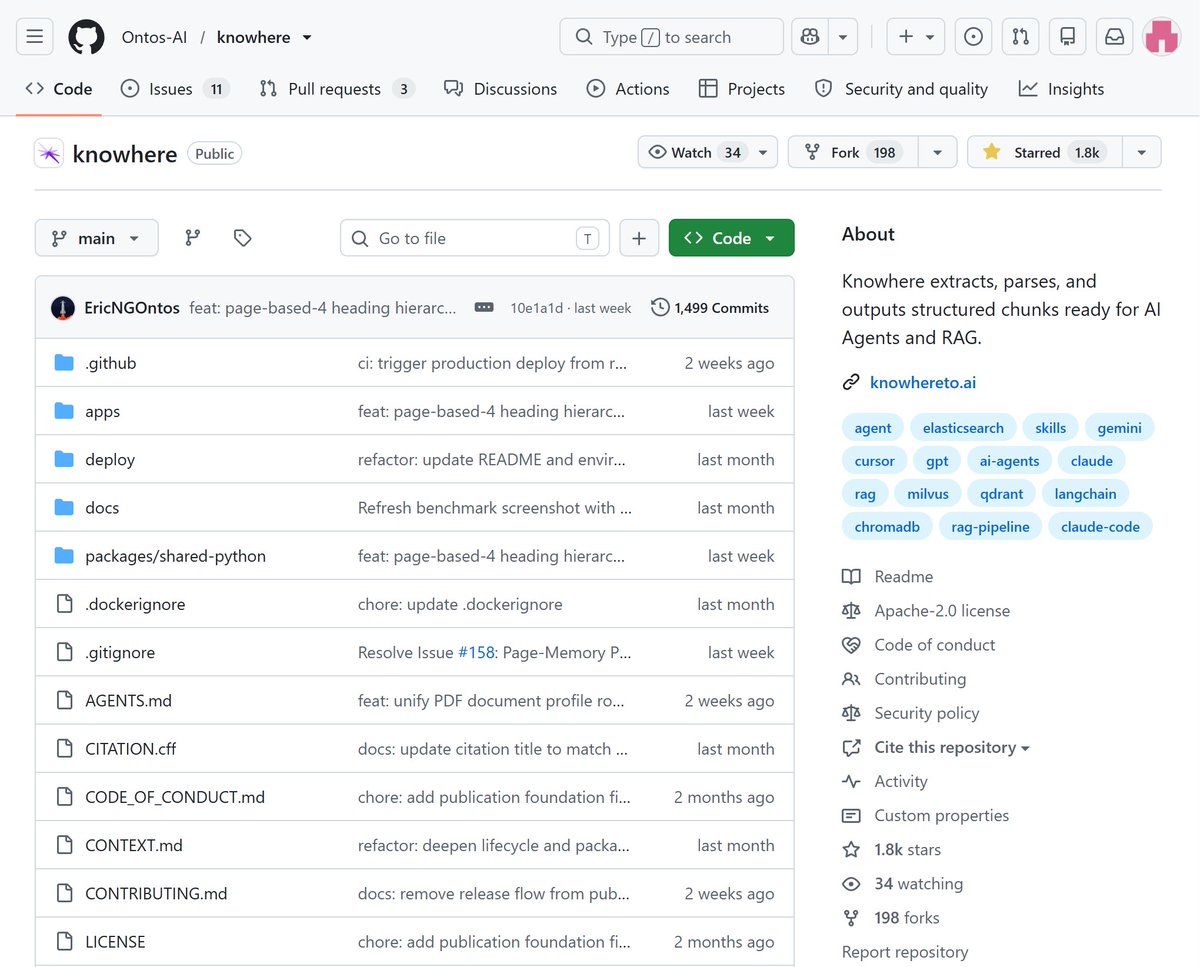View 1,499 Commits history
The width and height of the screenshot is (1200, 967).
[x=710, y=308]
